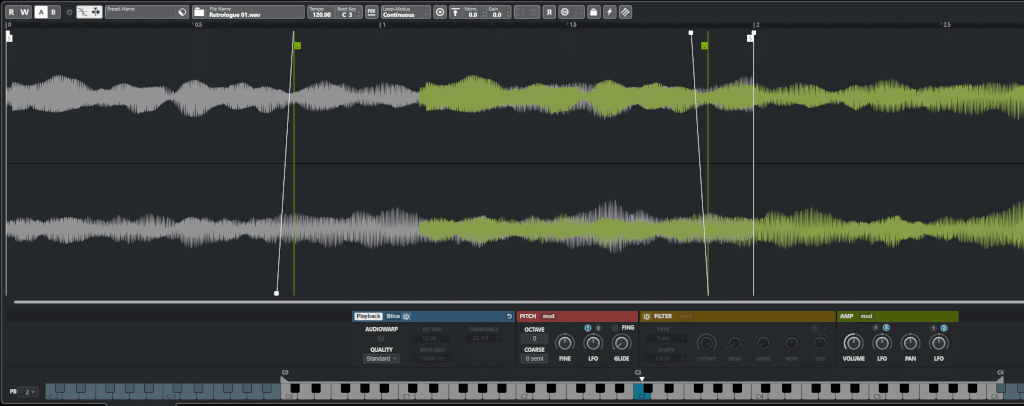Adjust the Pitch FINE knob
Viewport: 1024px width, 406px height.
(x=564, y=343)
